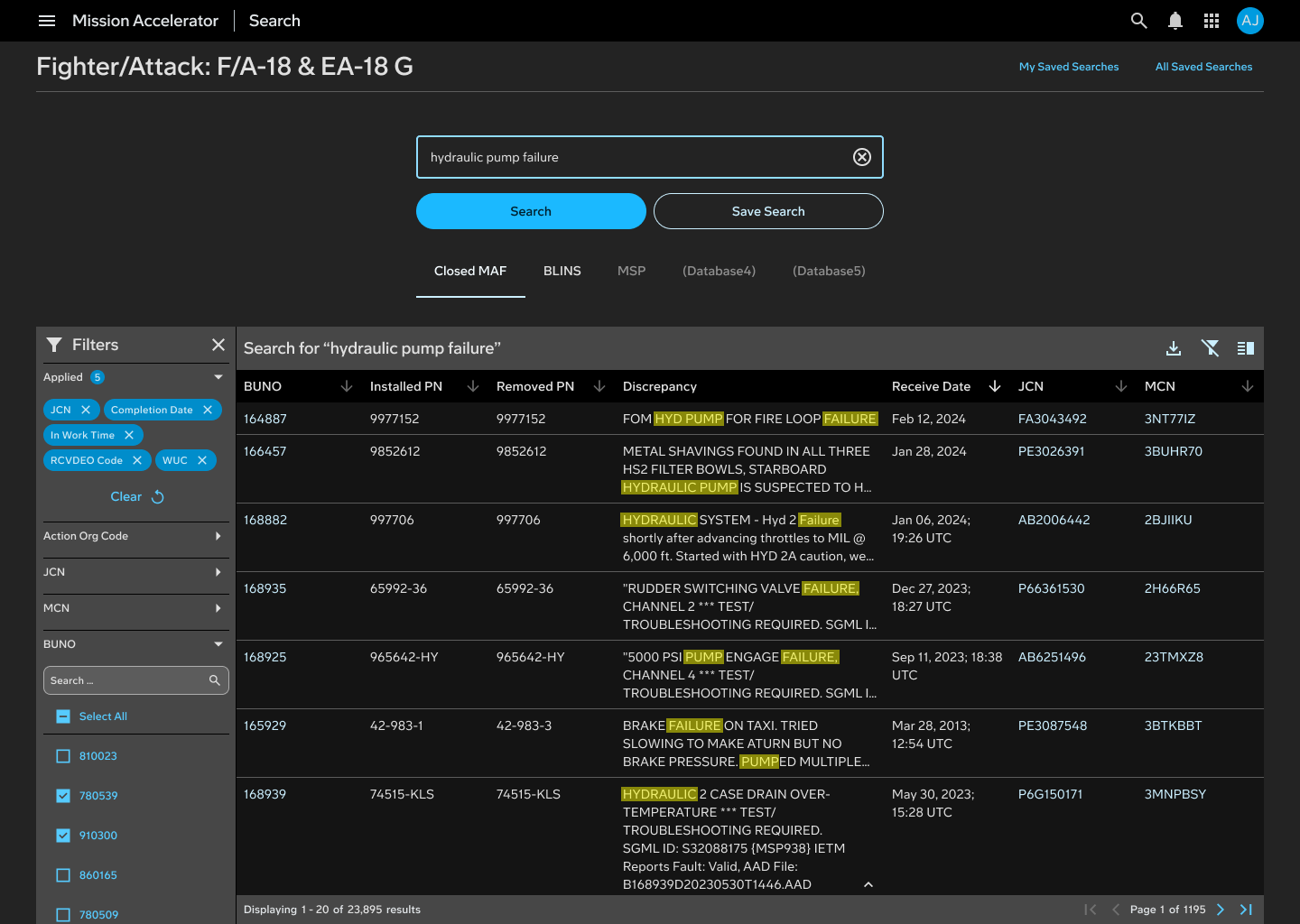Viewport: 1300px width, 924px height.
Task: Click the blue Search button
Action: pyautogui.click(x=531, y=211)
